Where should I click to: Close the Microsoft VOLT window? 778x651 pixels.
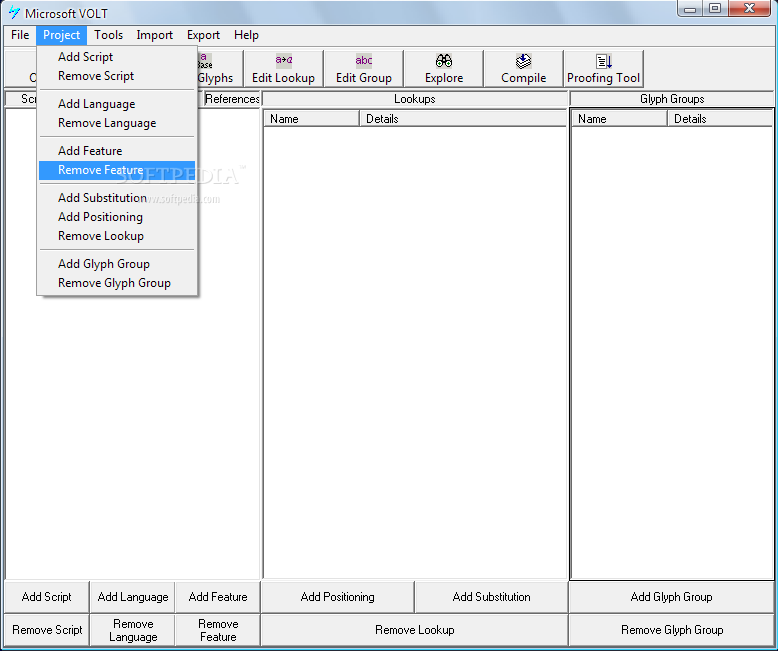pyautogui.click(x=750, y=8)
